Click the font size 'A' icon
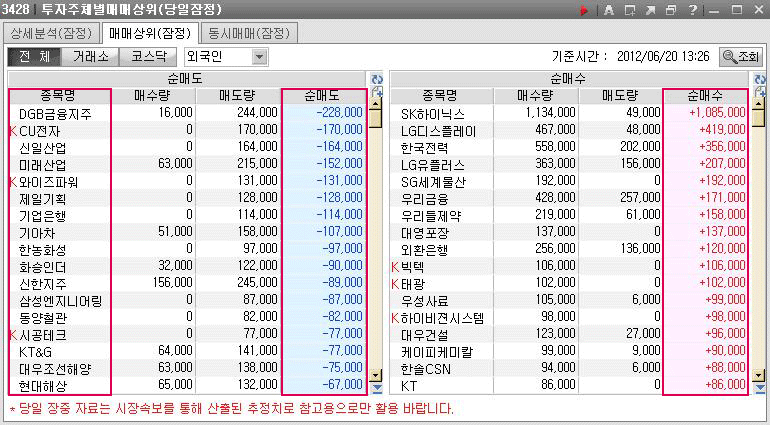The image size is (770, 425). 609,10
